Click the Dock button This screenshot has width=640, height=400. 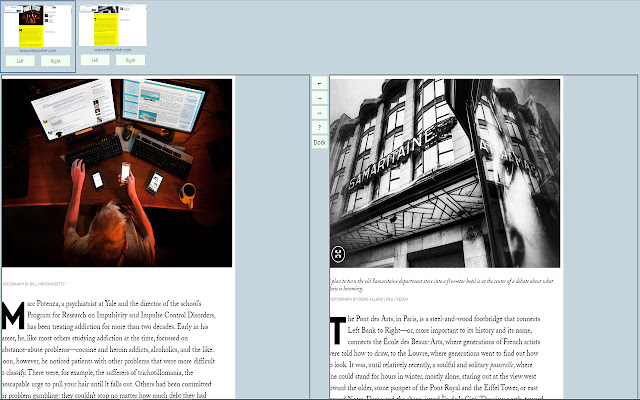coord(320,142)
